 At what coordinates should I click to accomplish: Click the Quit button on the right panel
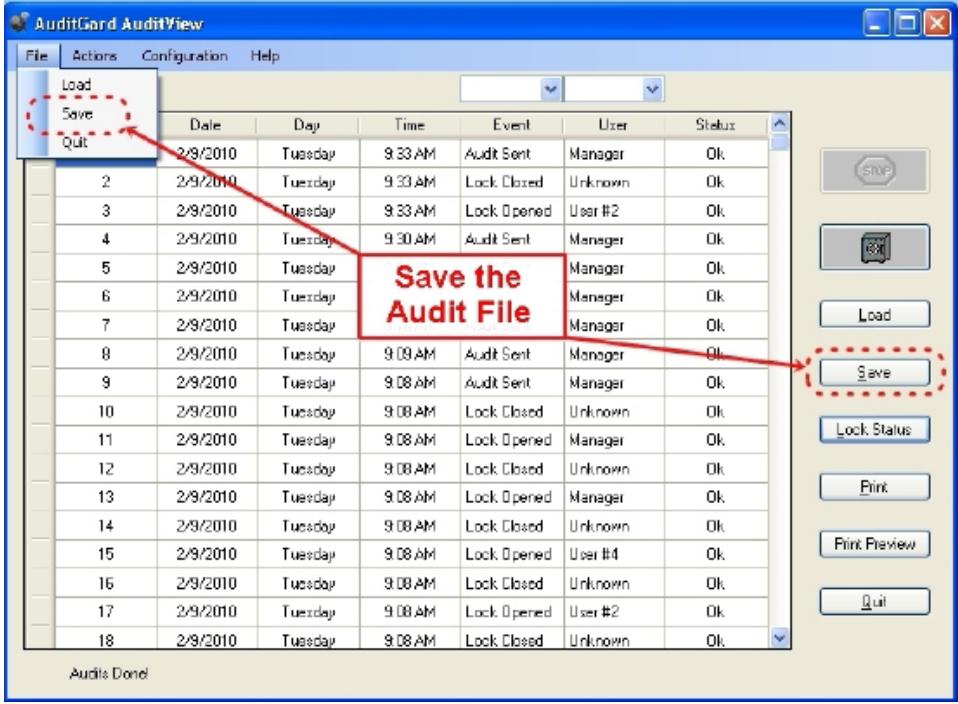point(874,601)
